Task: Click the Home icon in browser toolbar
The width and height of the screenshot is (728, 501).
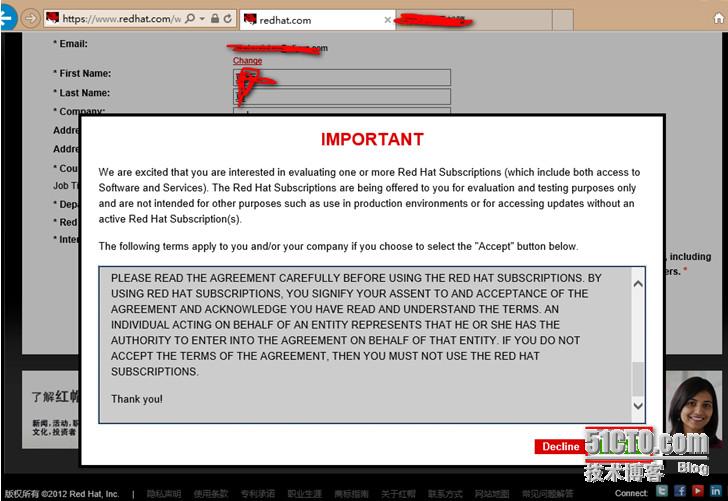Action: (x=719, y=18)
